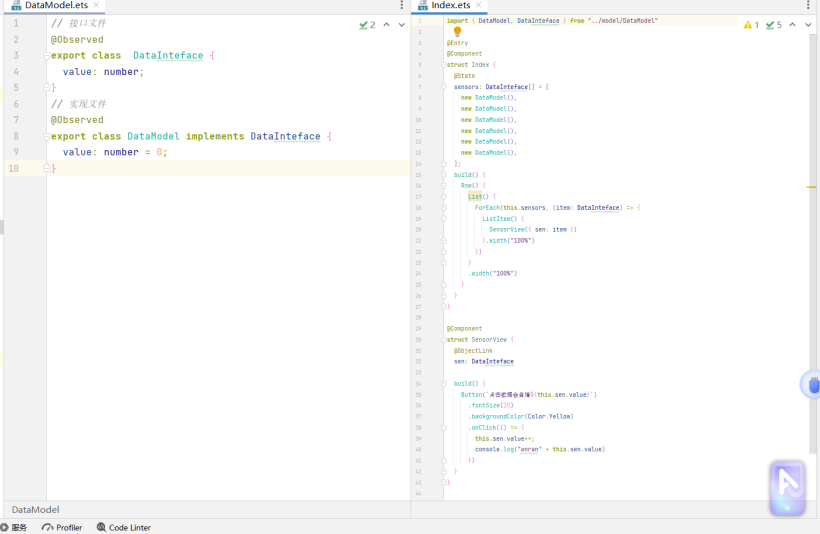Viewport: 820px width, 534px height.
Task: Click the '.backgroundColor(Color.Yellow)' line
Action: (521, 416)
